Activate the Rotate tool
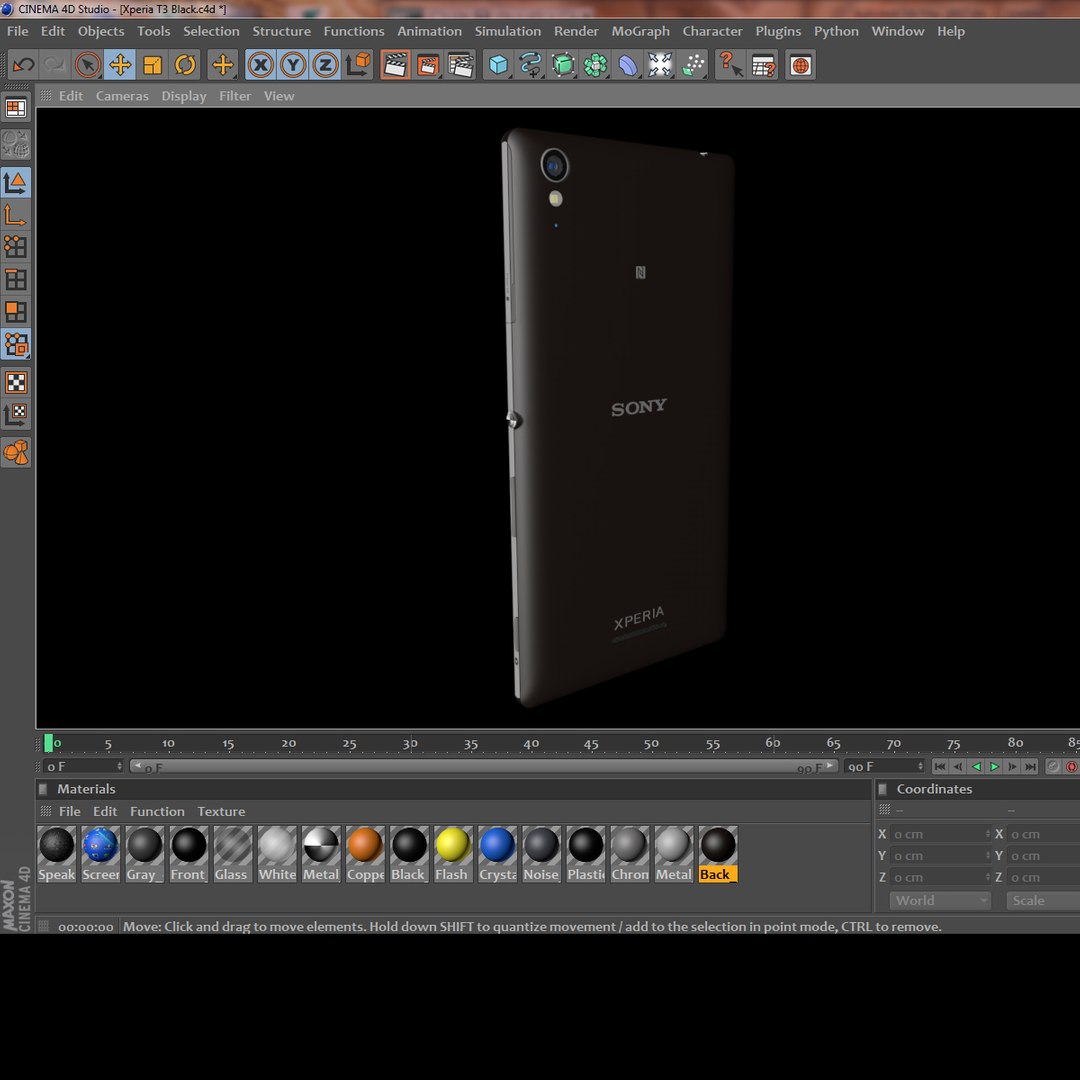The width and height of the screenshot is (1080, 1080). coord(185,65)
